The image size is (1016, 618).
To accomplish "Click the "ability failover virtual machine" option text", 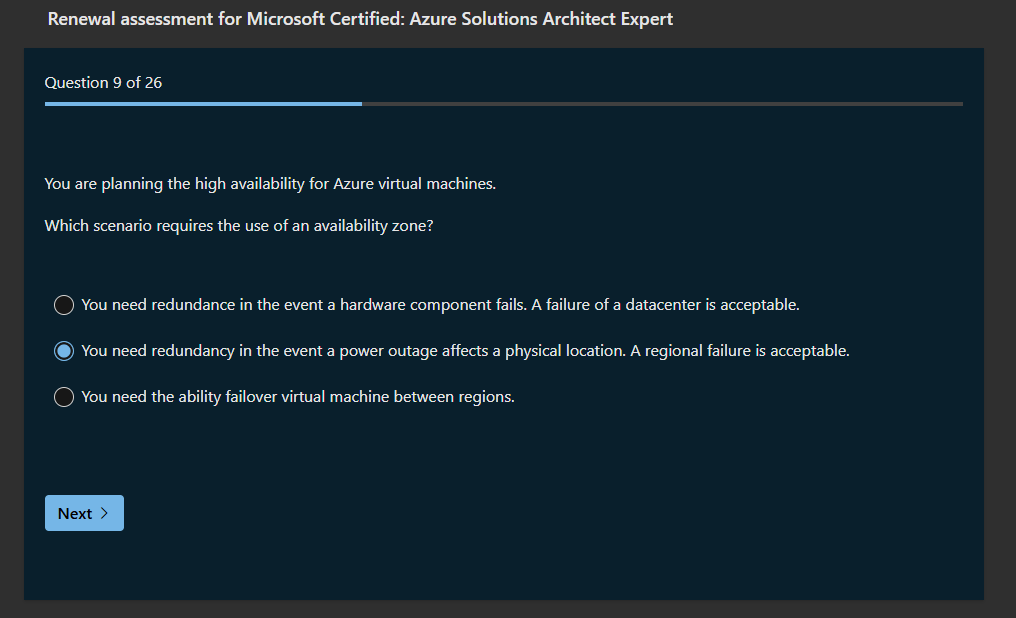I will pyautogui.click(x=298, y=397).
